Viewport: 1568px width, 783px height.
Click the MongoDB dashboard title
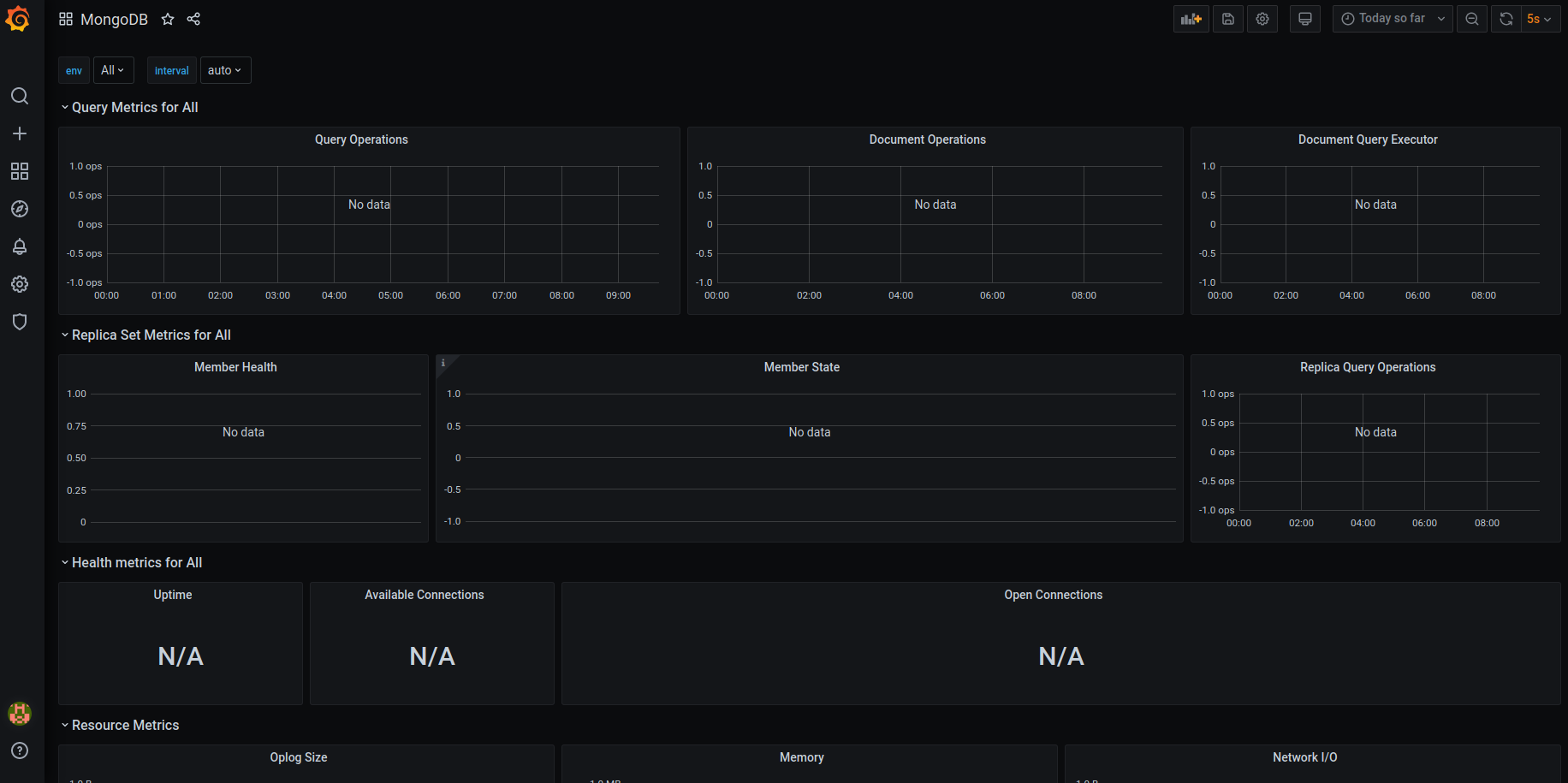114,19
